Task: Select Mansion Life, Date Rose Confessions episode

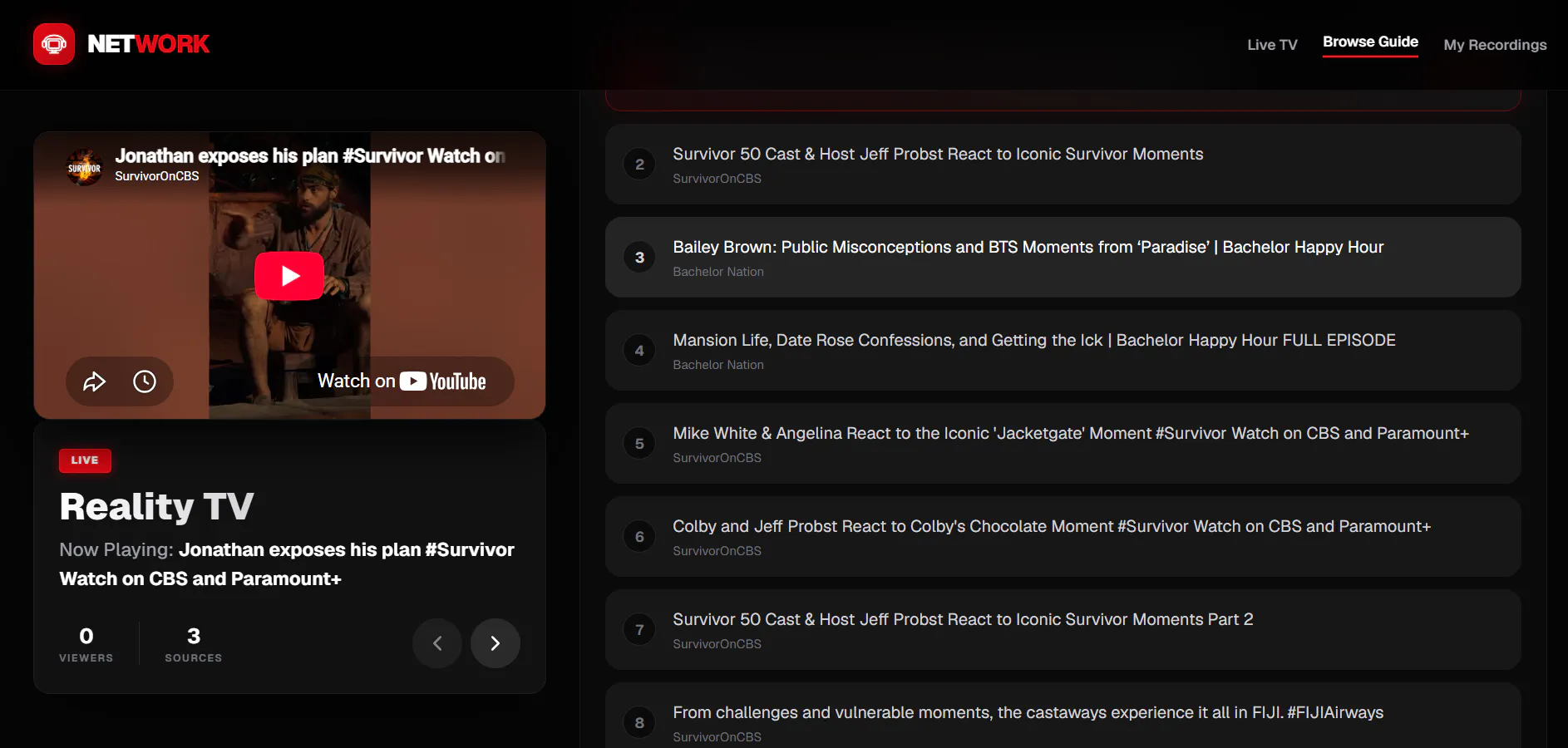Action: (1063, 351)
